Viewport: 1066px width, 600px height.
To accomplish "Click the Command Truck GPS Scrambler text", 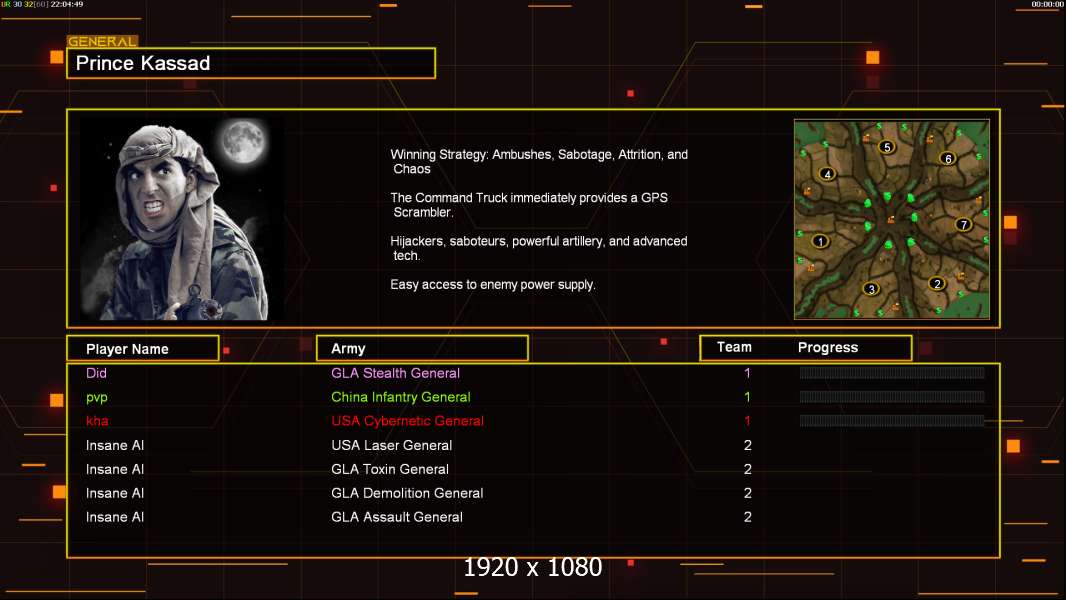I will pos(529,205).
